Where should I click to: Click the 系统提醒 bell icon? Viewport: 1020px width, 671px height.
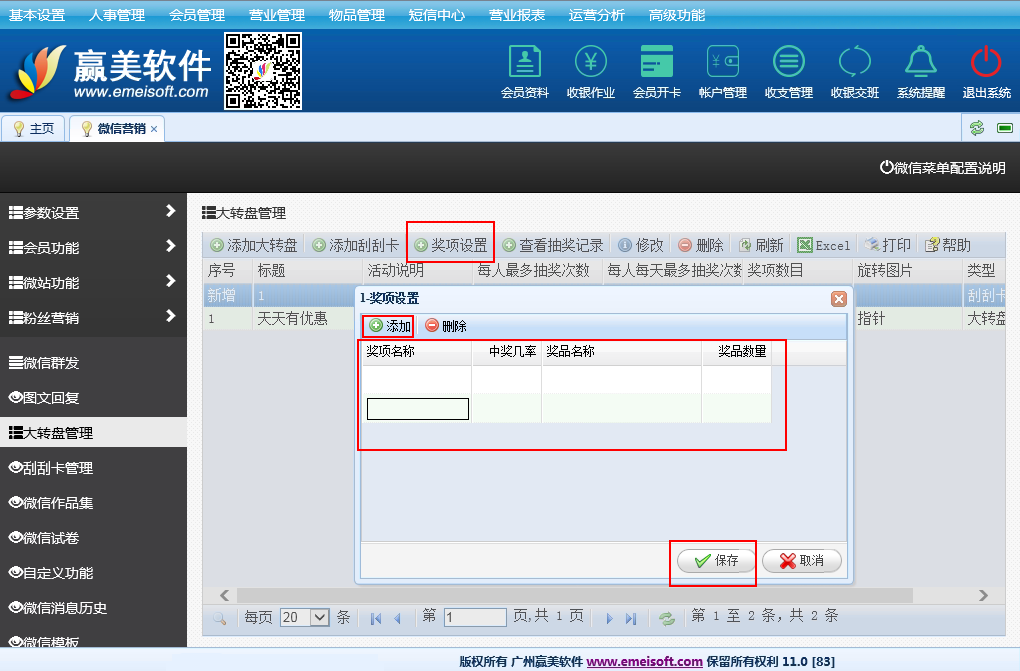point(920,62)
